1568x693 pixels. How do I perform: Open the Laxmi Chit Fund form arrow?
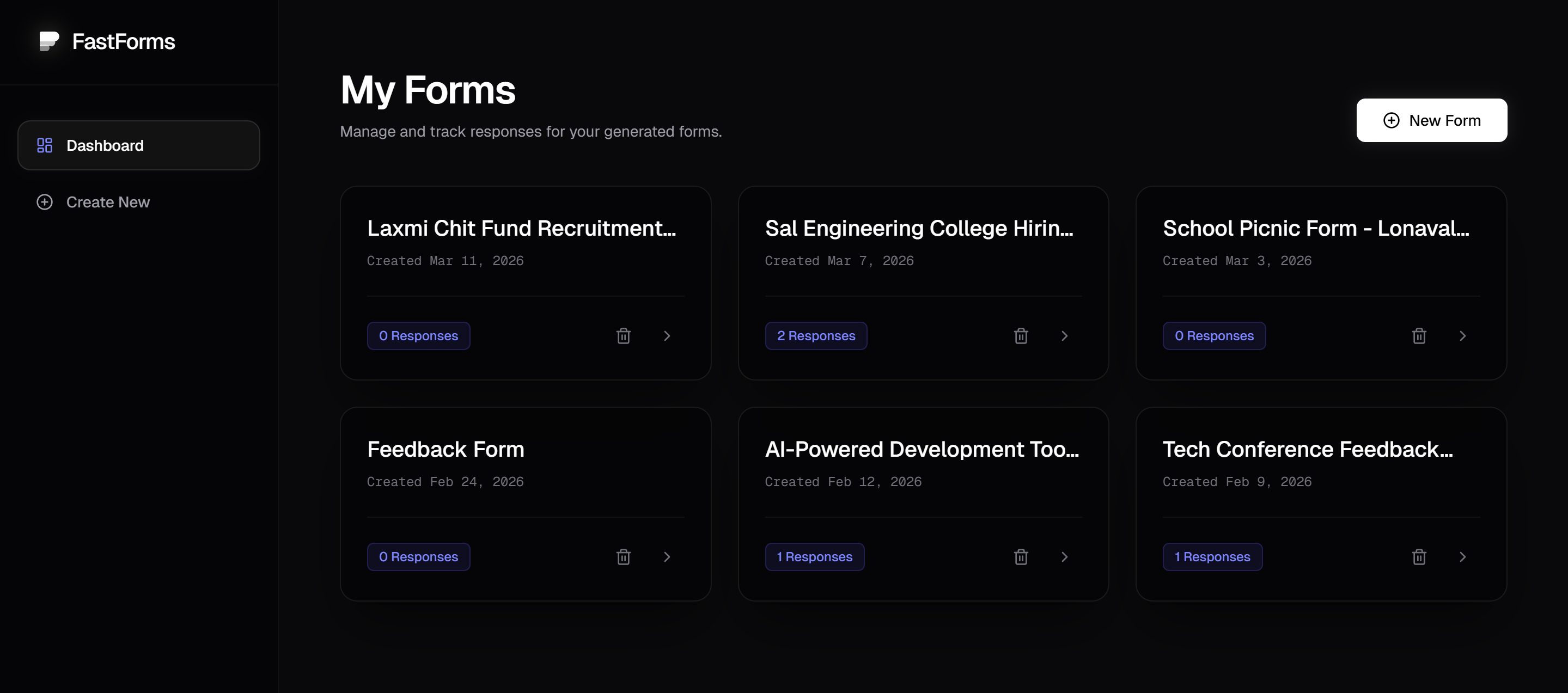coord(667,335)
